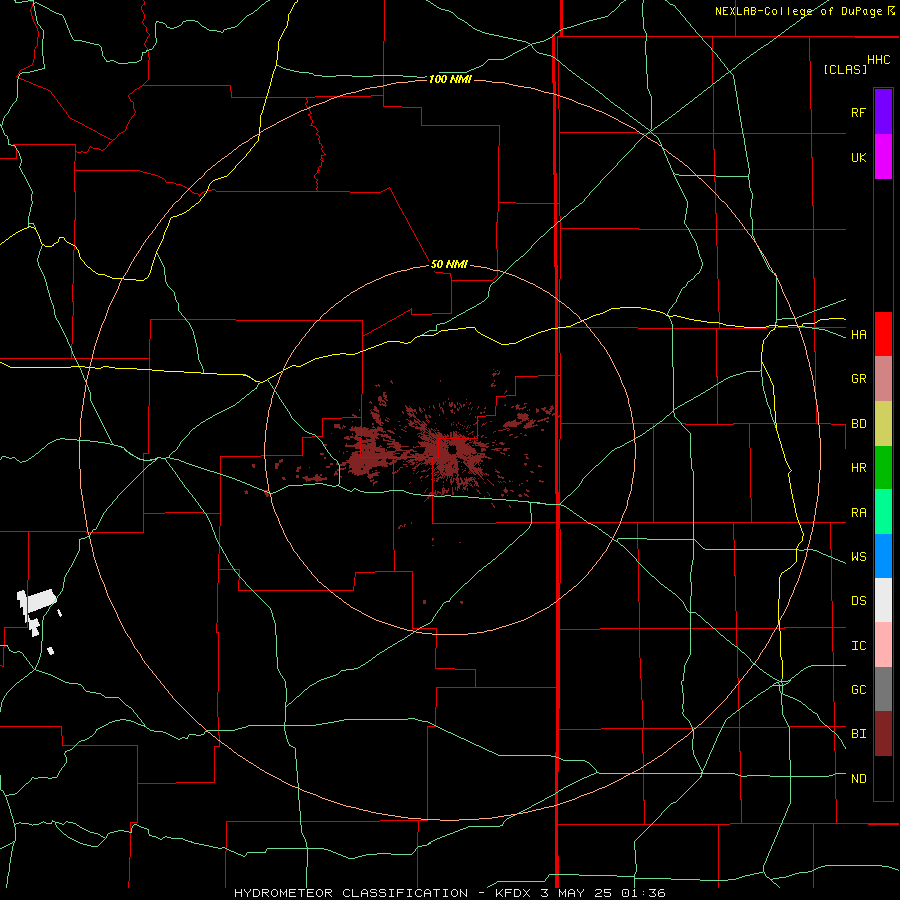The height and width of the screenshot is (900, 900).
Task: Click the RF purple legend swatch
Action: [x=883, y=112]
